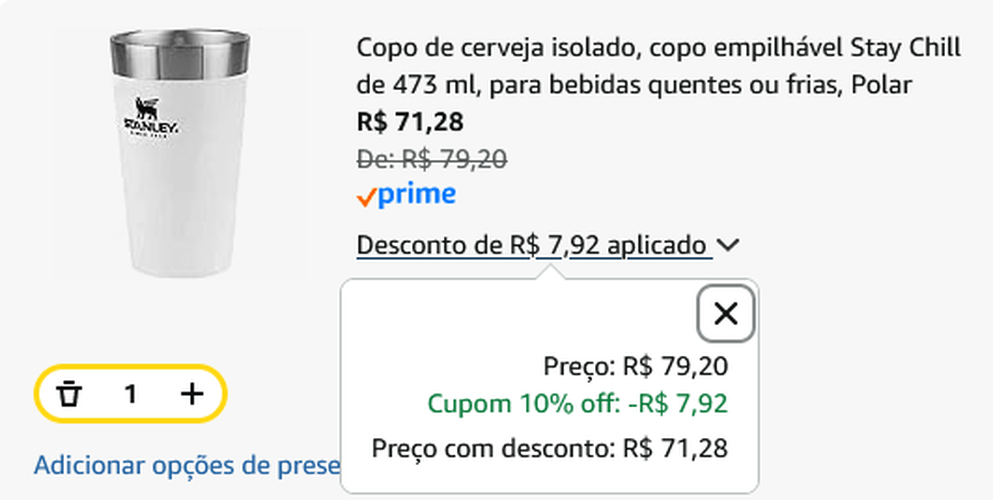Close the discount details popover
Image resolution: width=993 pixels, height=500 pixels.
726,314
